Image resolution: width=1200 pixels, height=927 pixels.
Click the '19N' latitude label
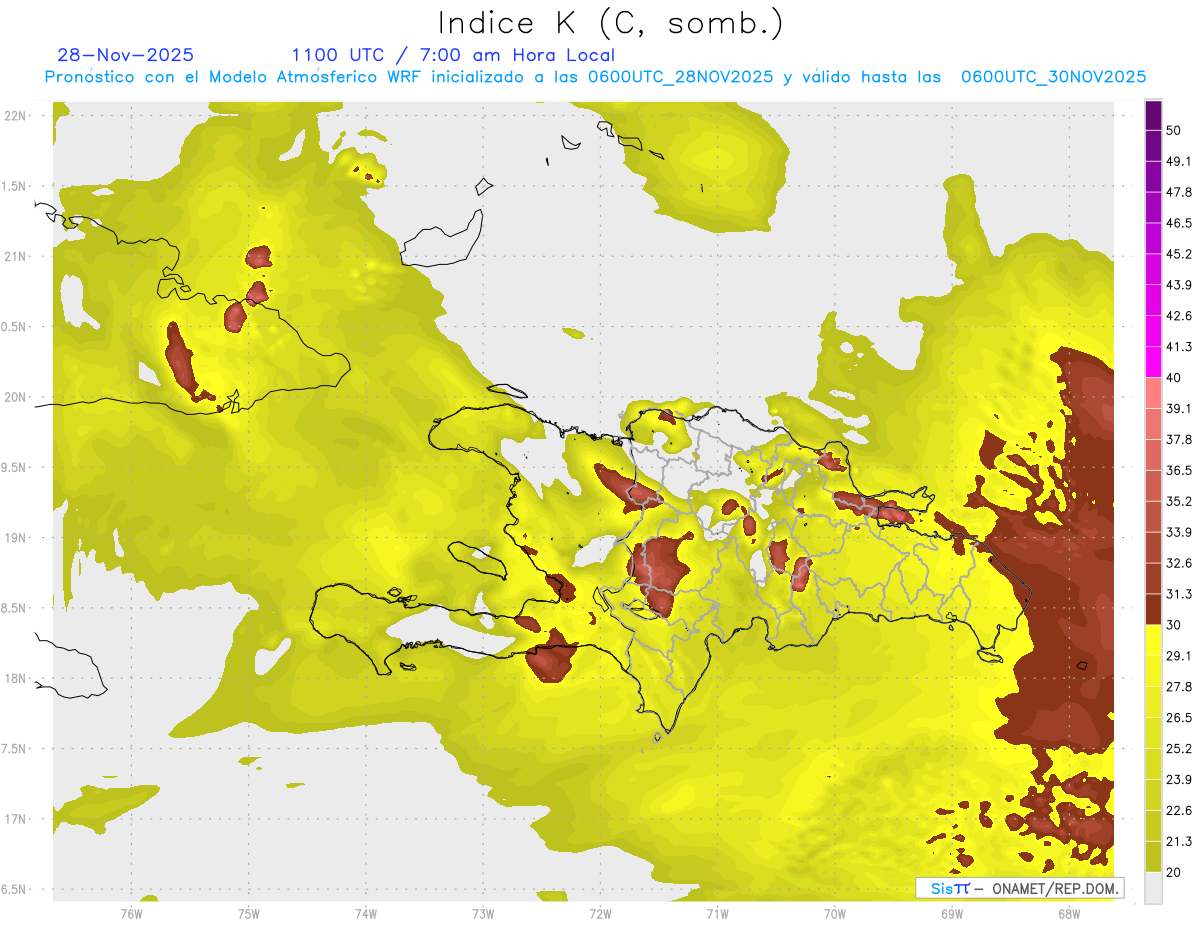click(x=16, y=537)
